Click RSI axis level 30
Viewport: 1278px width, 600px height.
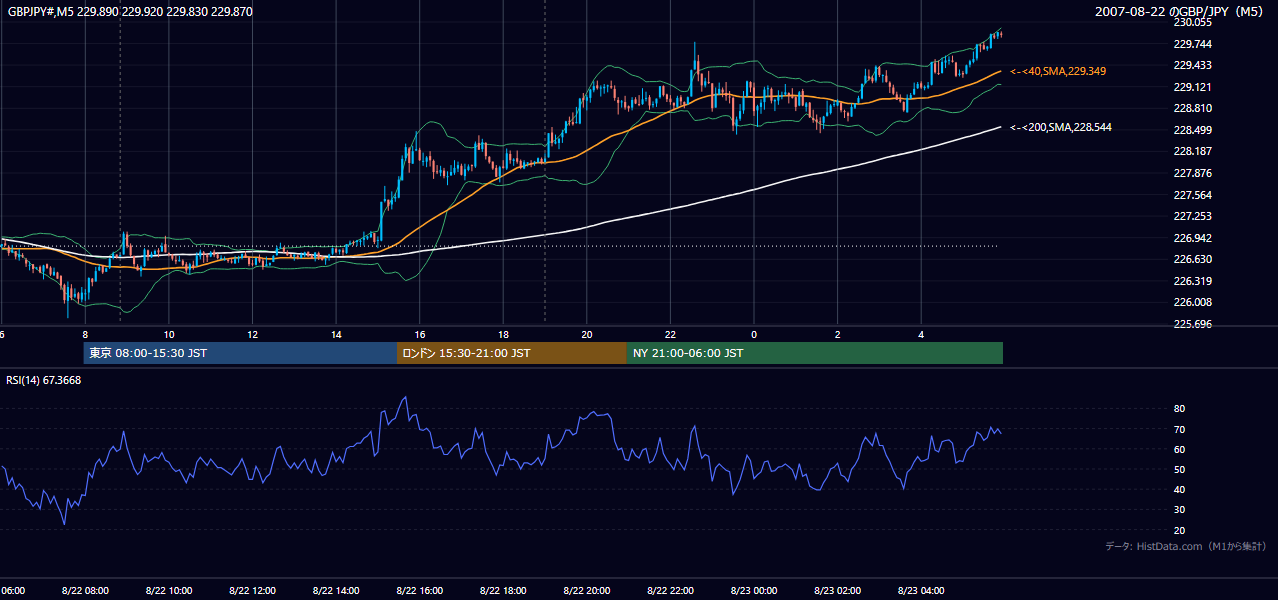(x=1179, y=510)
